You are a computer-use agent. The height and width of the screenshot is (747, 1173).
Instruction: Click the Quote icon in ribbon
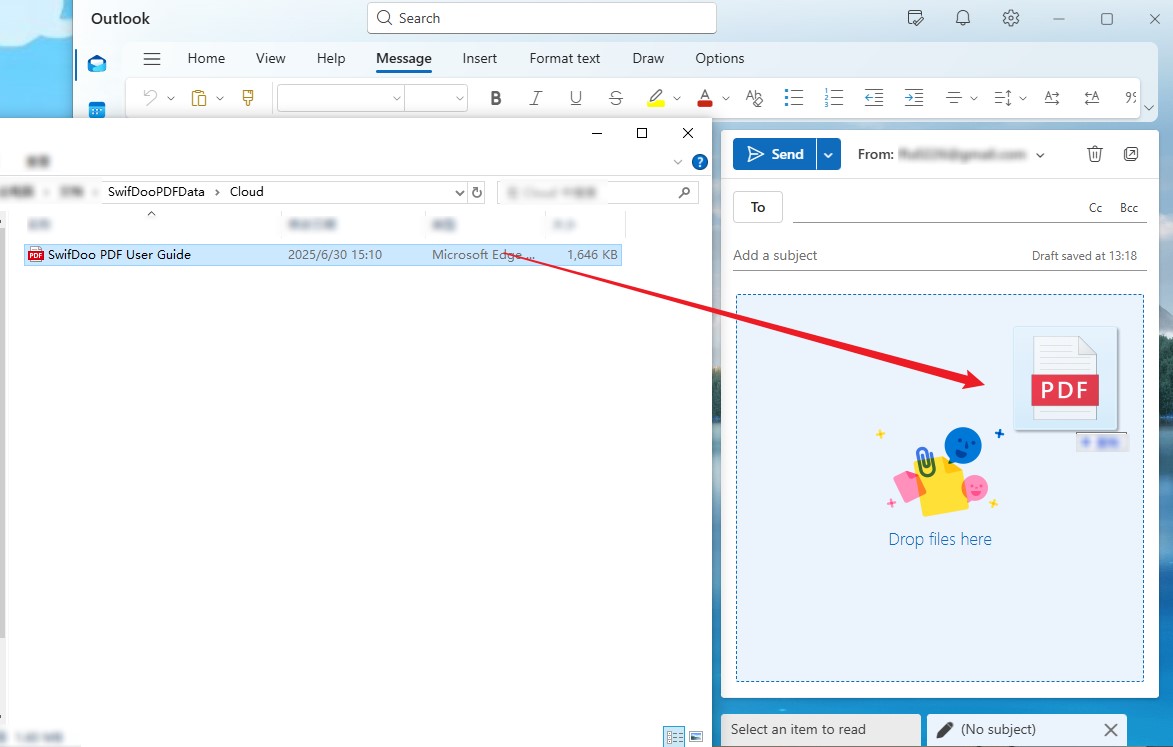coord(1130,97)
